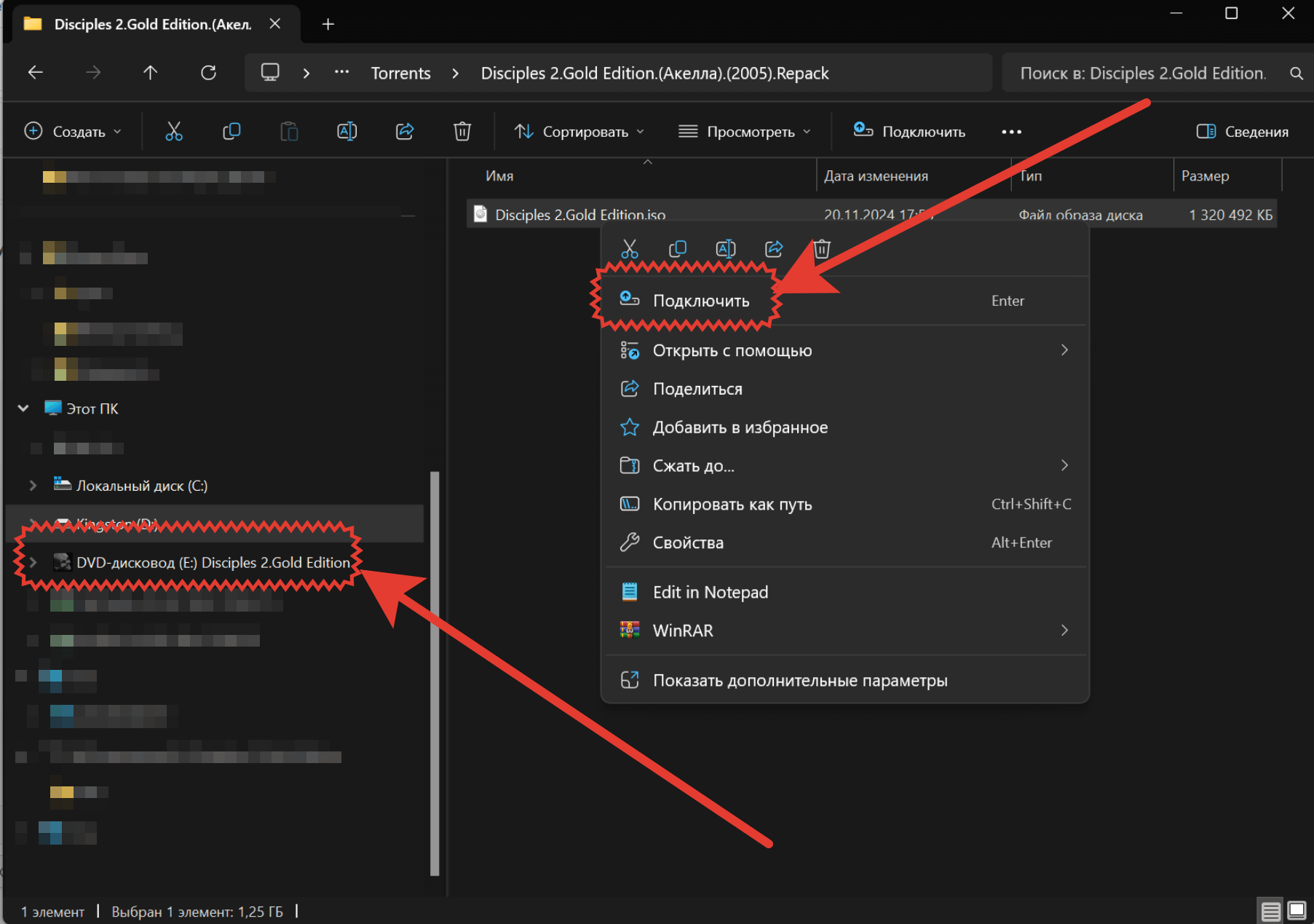
Task: Click the Disciples 2.Gold Edition Repack breadcrumb
Action: [654, 73]
